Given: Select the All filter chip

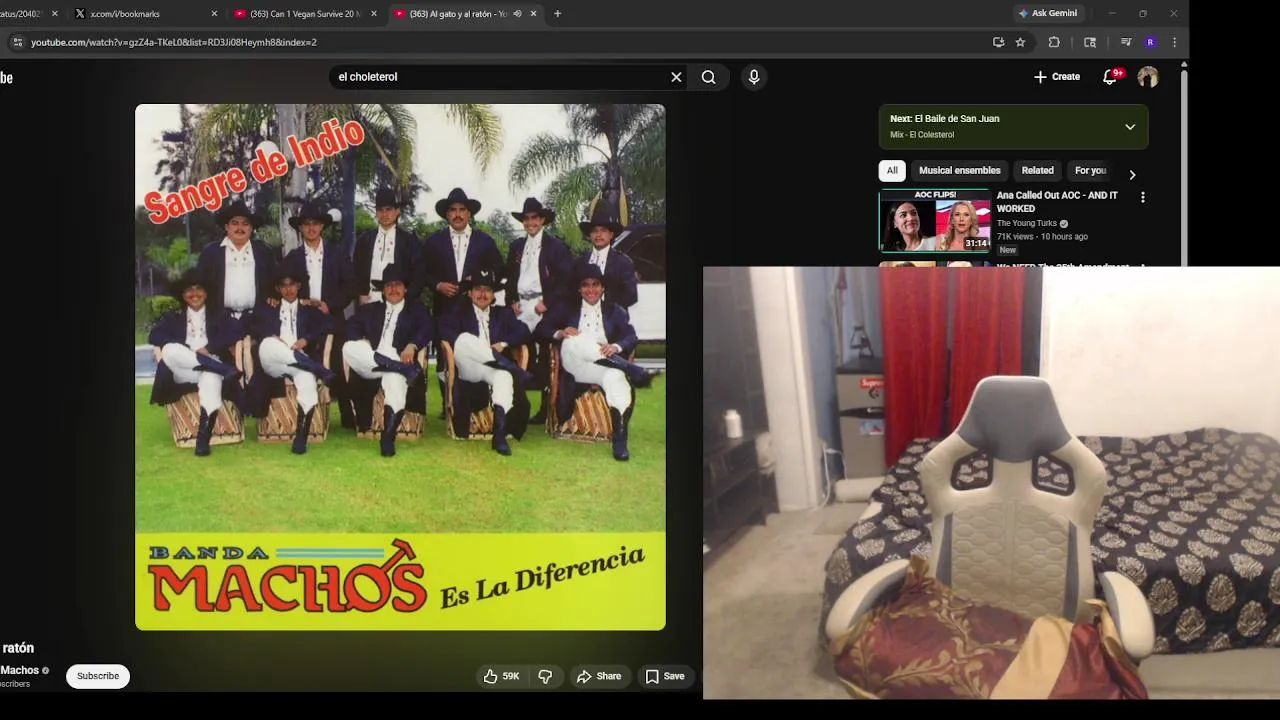Looking at the screenshot, I should click(892, 170).
